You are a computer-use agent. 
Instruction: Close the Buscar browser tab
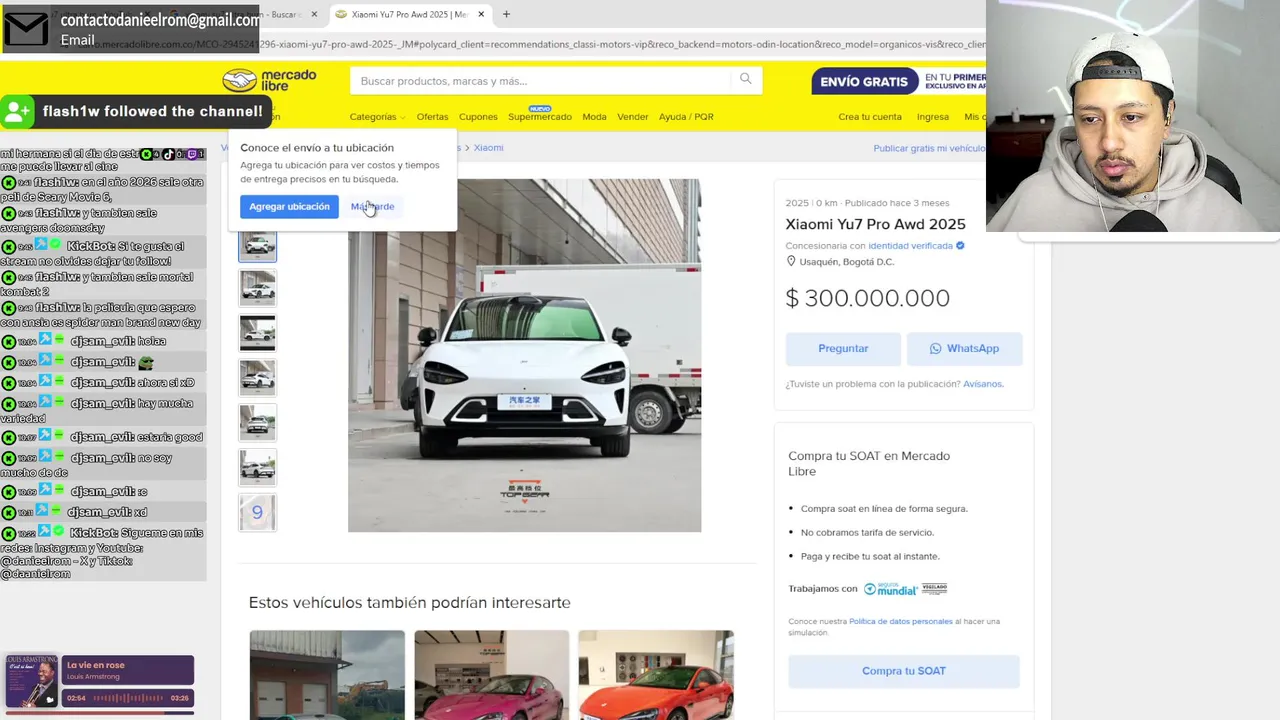pyautogui.click(x=314, y=14)
